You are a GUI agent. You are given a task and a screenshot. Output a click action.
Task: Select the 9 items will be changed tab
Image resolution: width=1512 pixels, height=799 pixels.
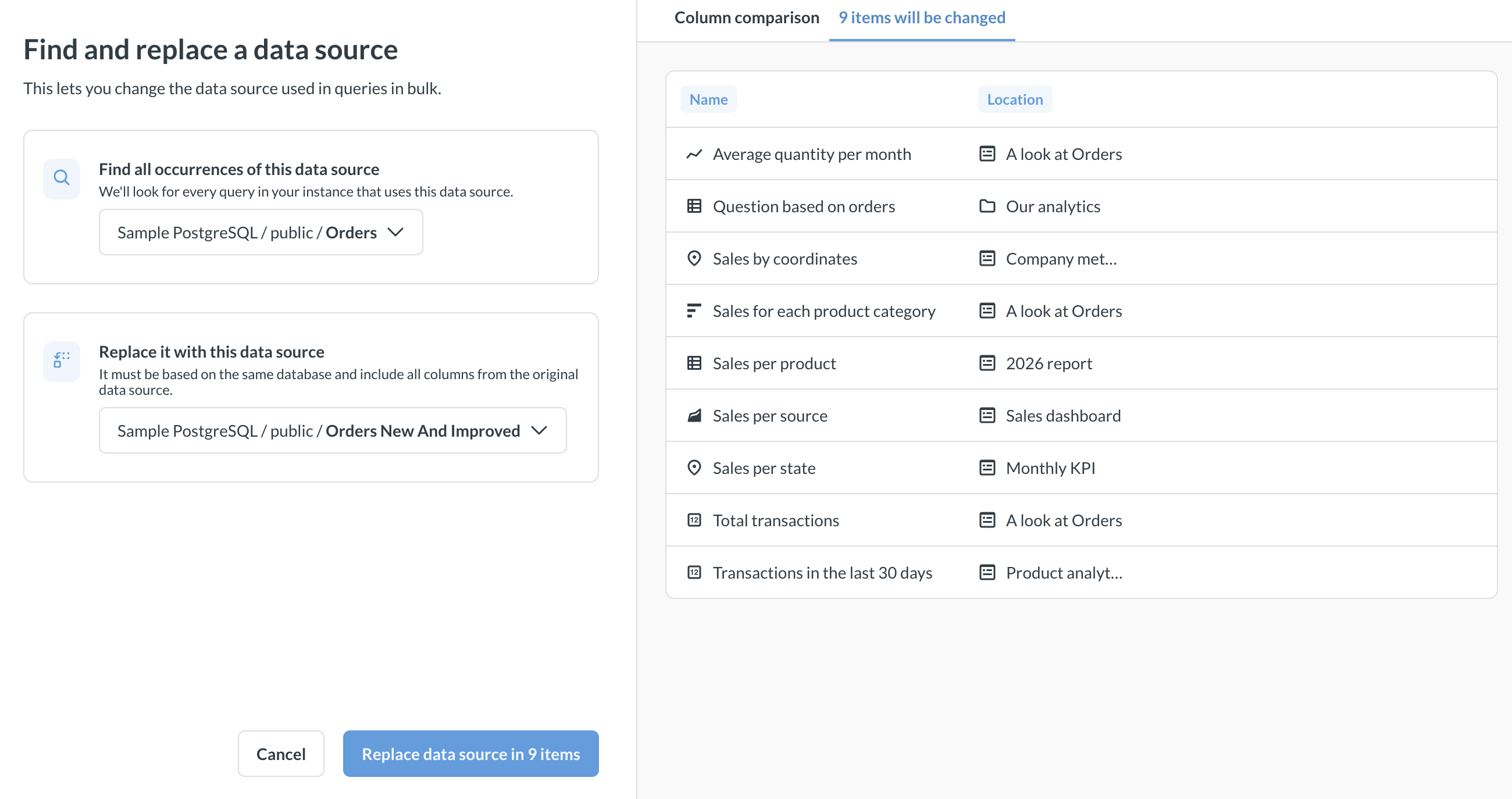pyautogui.click(x=922, y=17)
